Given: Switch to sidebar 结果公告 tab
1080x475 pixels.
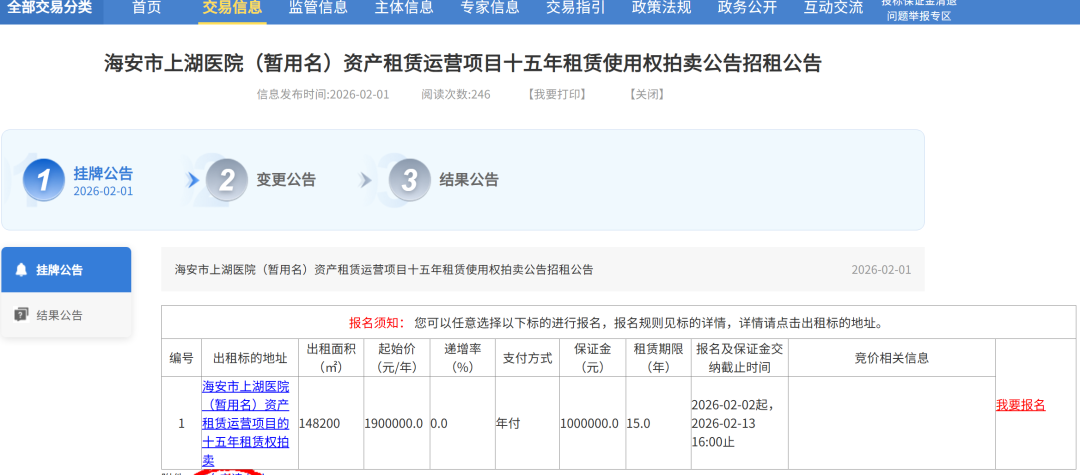Looking at the screenshot, I should tap(66, 315).
